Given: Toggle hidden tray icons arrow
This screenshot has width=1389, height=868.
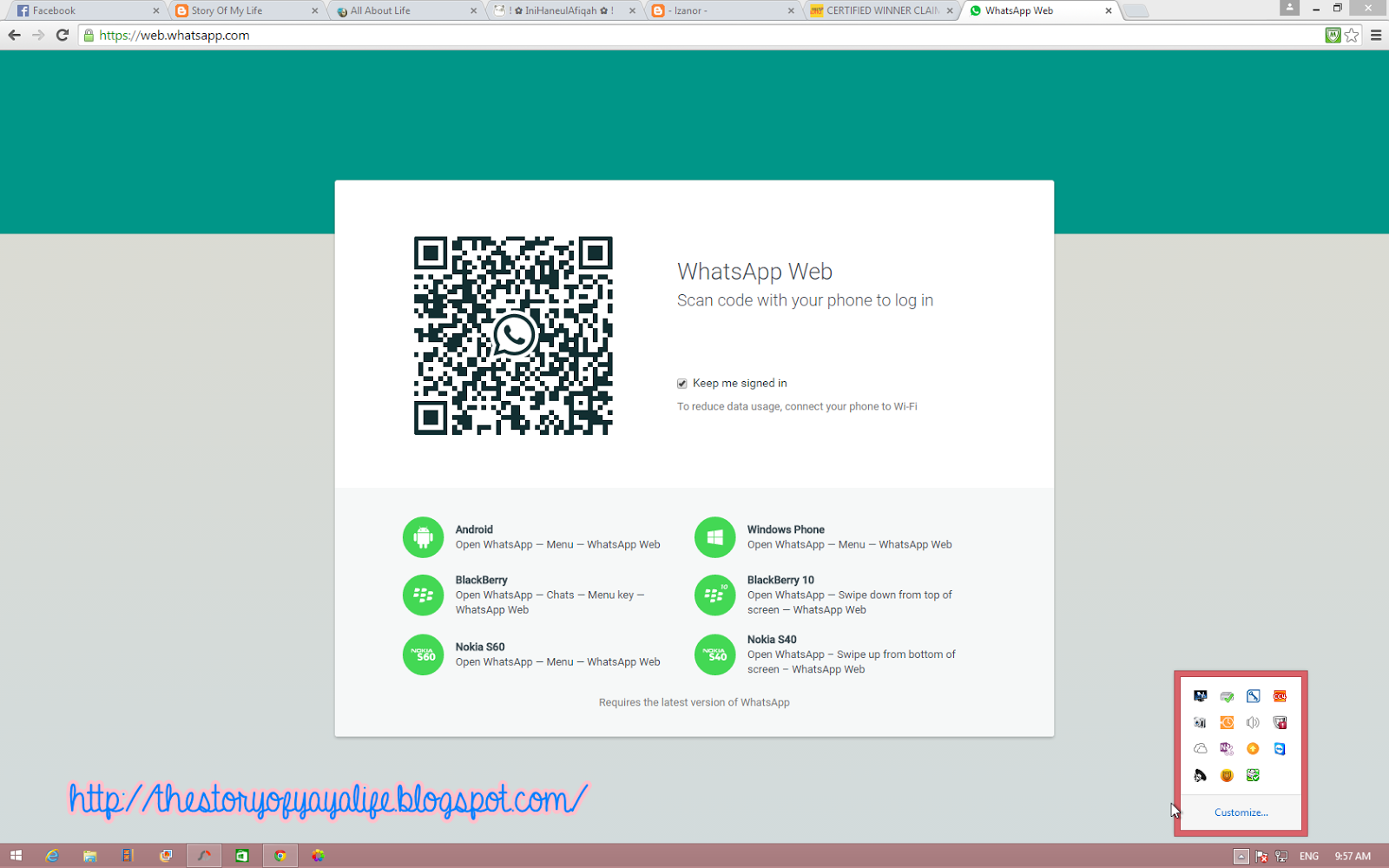Looking at the screenshot, I should pos(1241,857).
